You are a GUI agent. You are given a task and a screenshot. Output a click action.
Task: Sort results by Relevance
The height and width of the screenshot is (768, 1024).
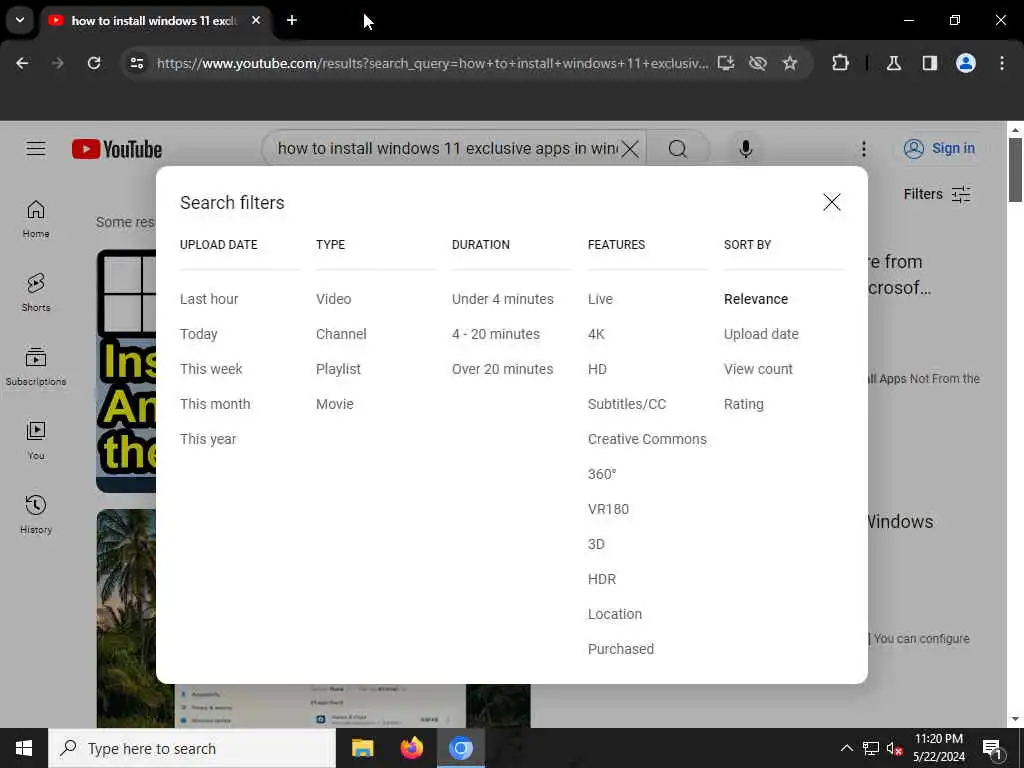click(x=756, y=299)
